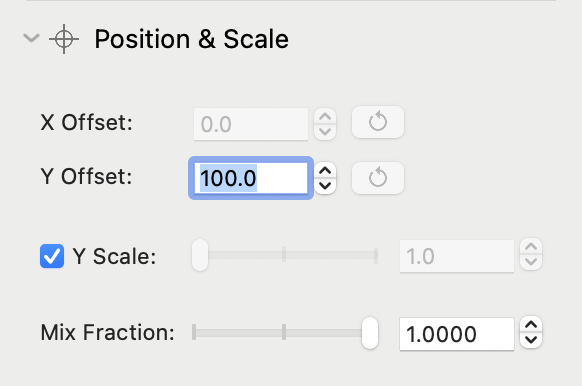Focus the Y Offset field showing 100.0

(x=251, y=178)
